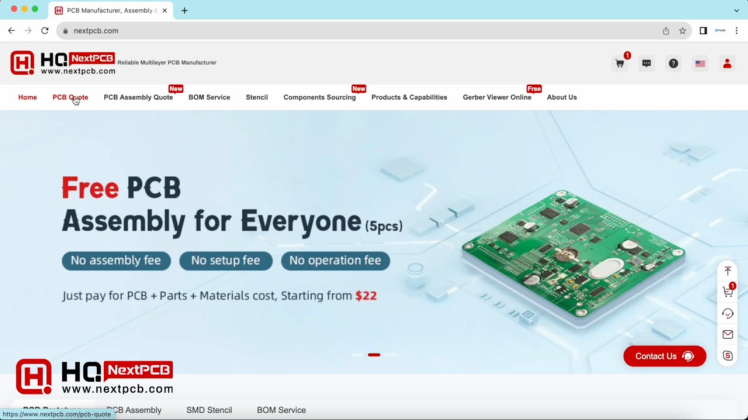
Task: Click the $22 starting price text
Action: coord(366,296)
